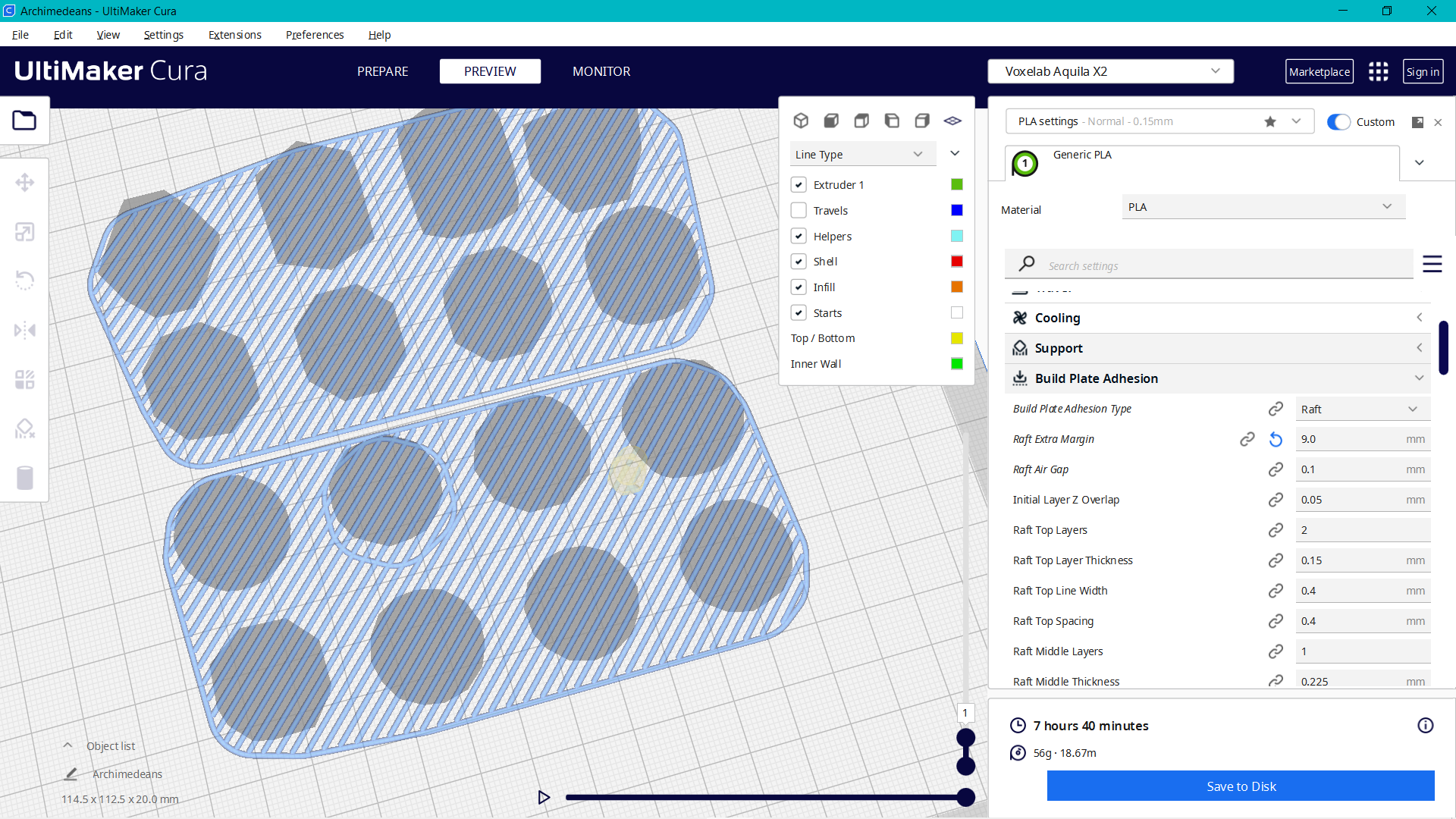Screen dimensions: 1456x819
Task: Uncheck the Infill line type
Action: click(x=799, y=287)
